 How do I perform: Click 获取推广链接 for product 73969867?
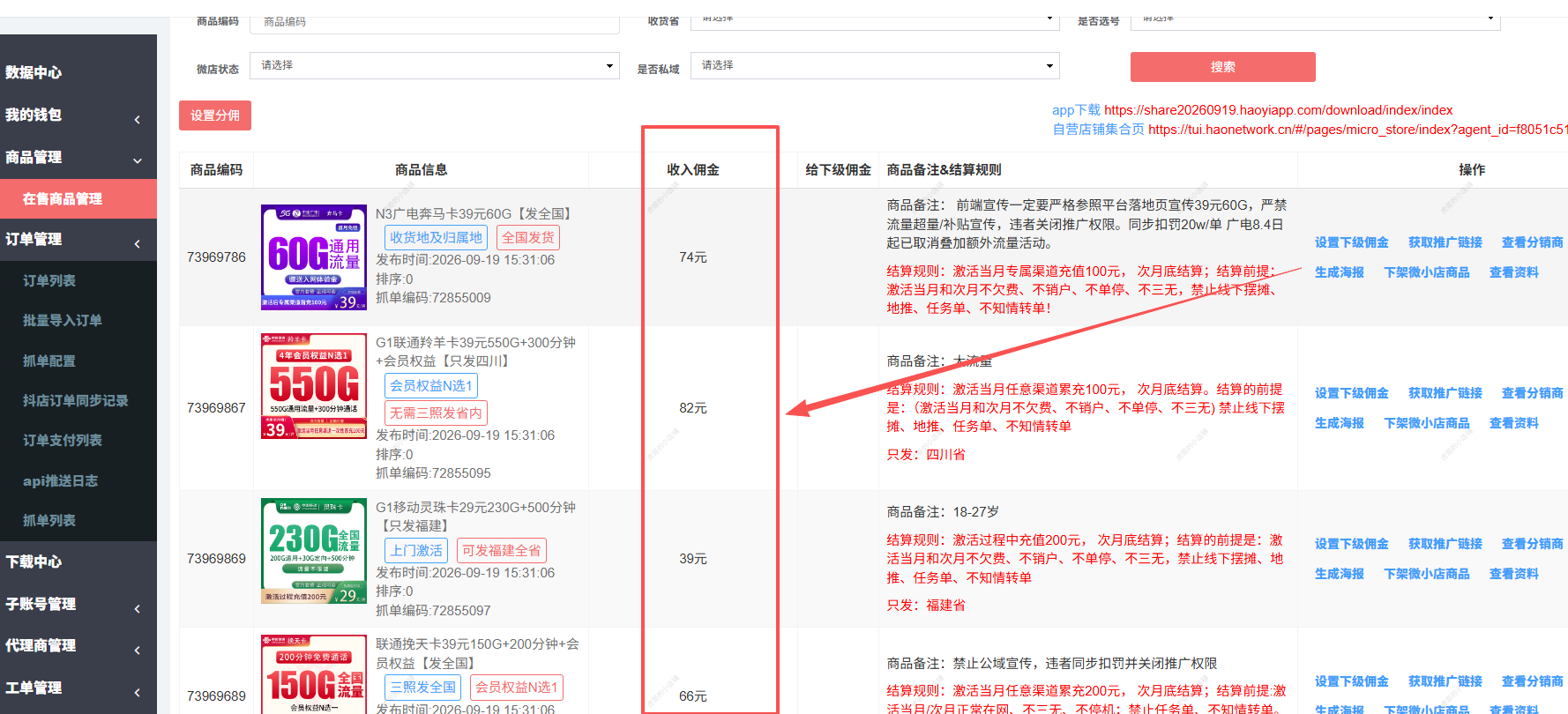[1445, 393]
